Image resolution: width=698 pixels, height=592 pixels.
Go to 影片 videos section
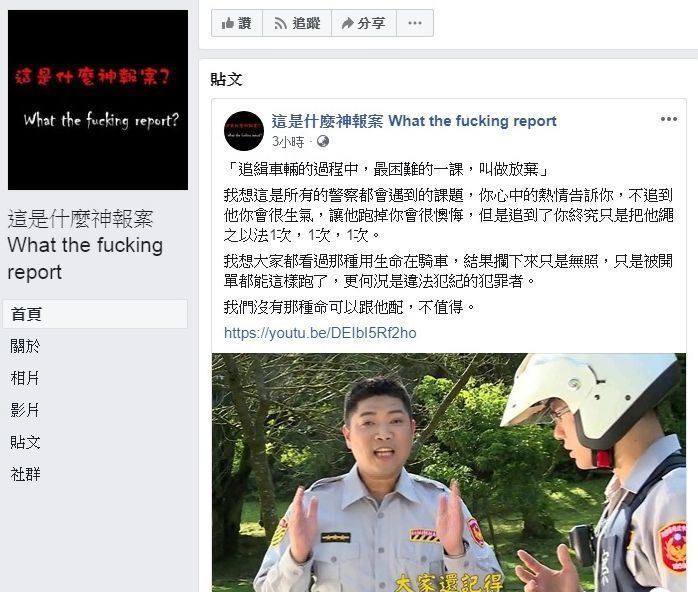point(25,410)
